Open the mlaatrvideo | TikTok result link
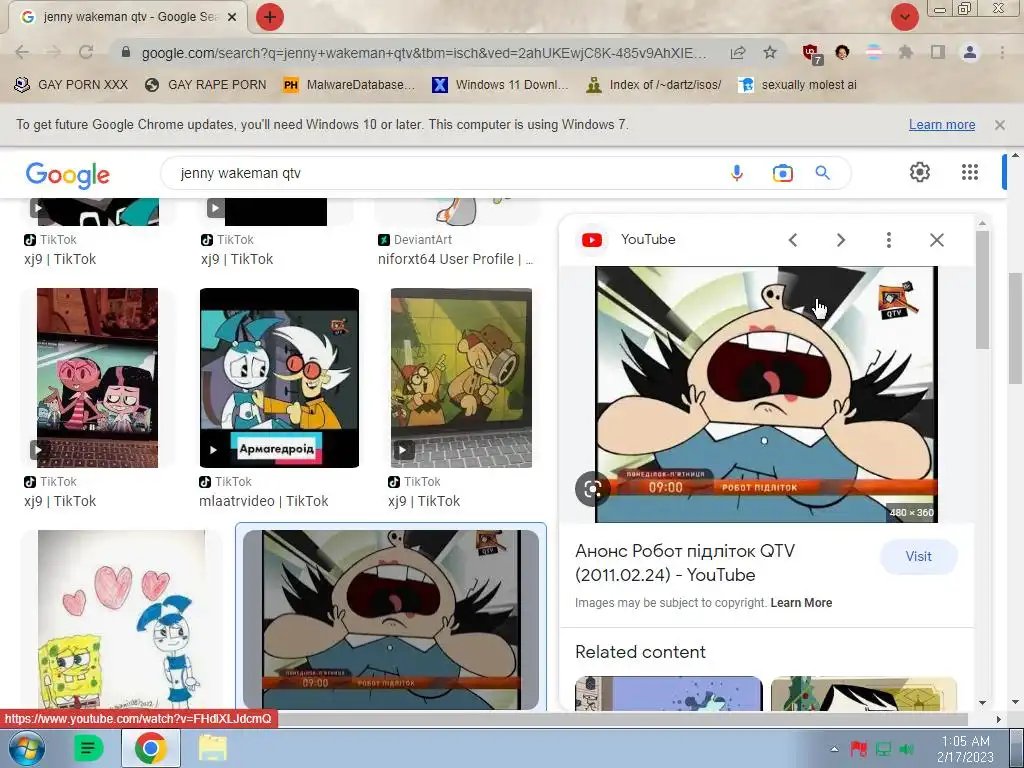This screenshot has height=768, width=1024. tap(263, 501)
